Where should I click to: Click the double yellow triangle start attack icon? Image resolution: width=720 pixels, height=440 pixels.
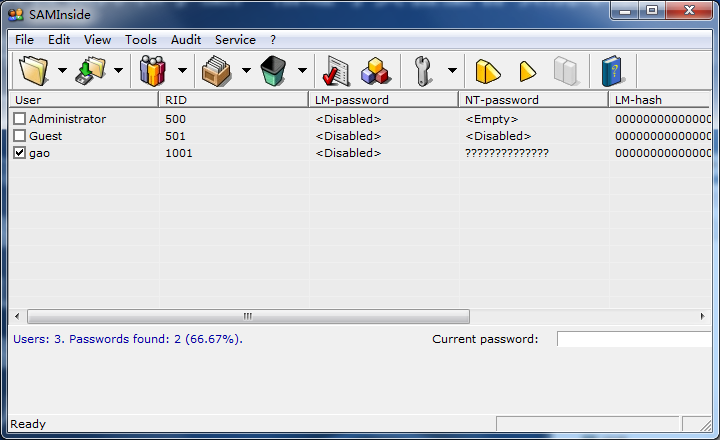pyautogui.click(x=488, y=72)
